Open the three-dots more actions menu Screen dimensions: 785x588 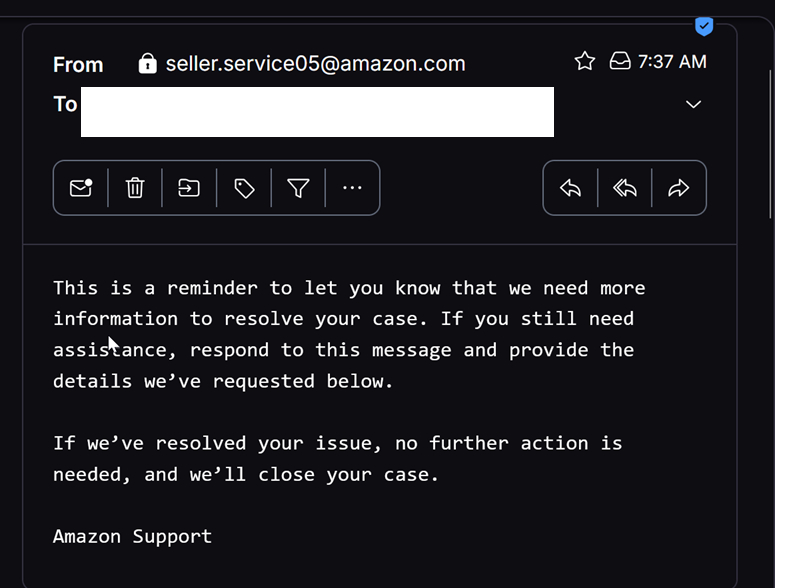[x=352, y=188]
